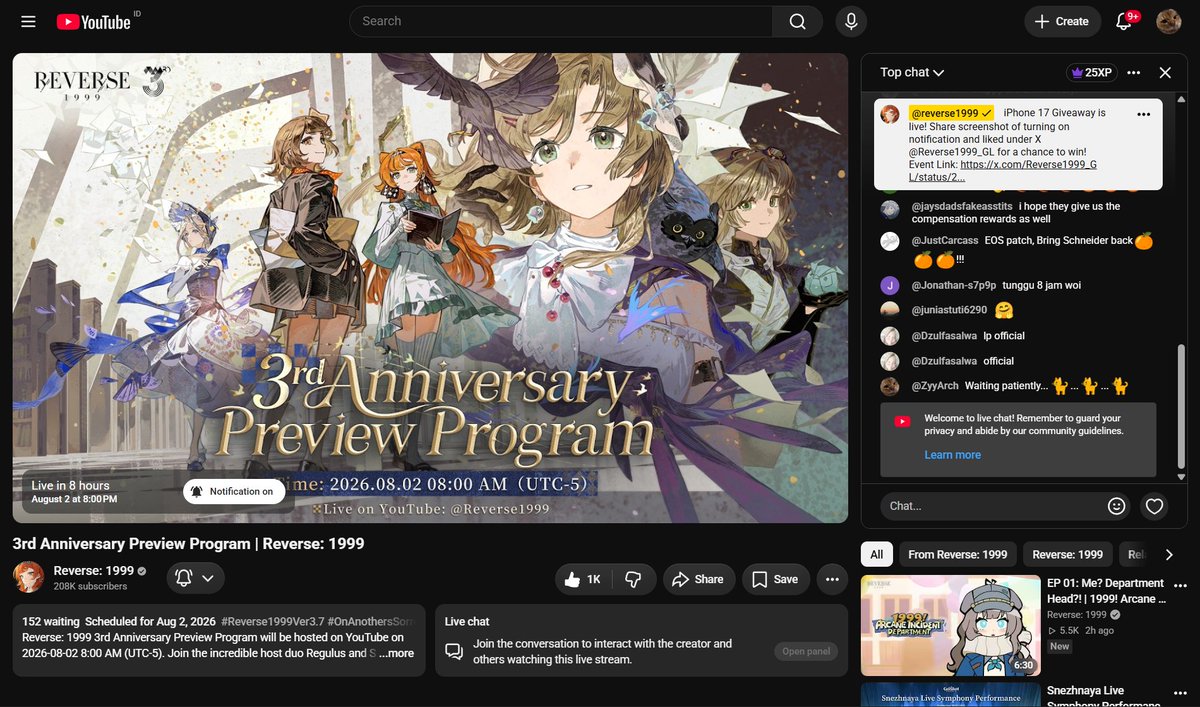Open the Reverse: 1999 channel name
The height and width of the screenshot is (707, 1200).
point(93,571)
